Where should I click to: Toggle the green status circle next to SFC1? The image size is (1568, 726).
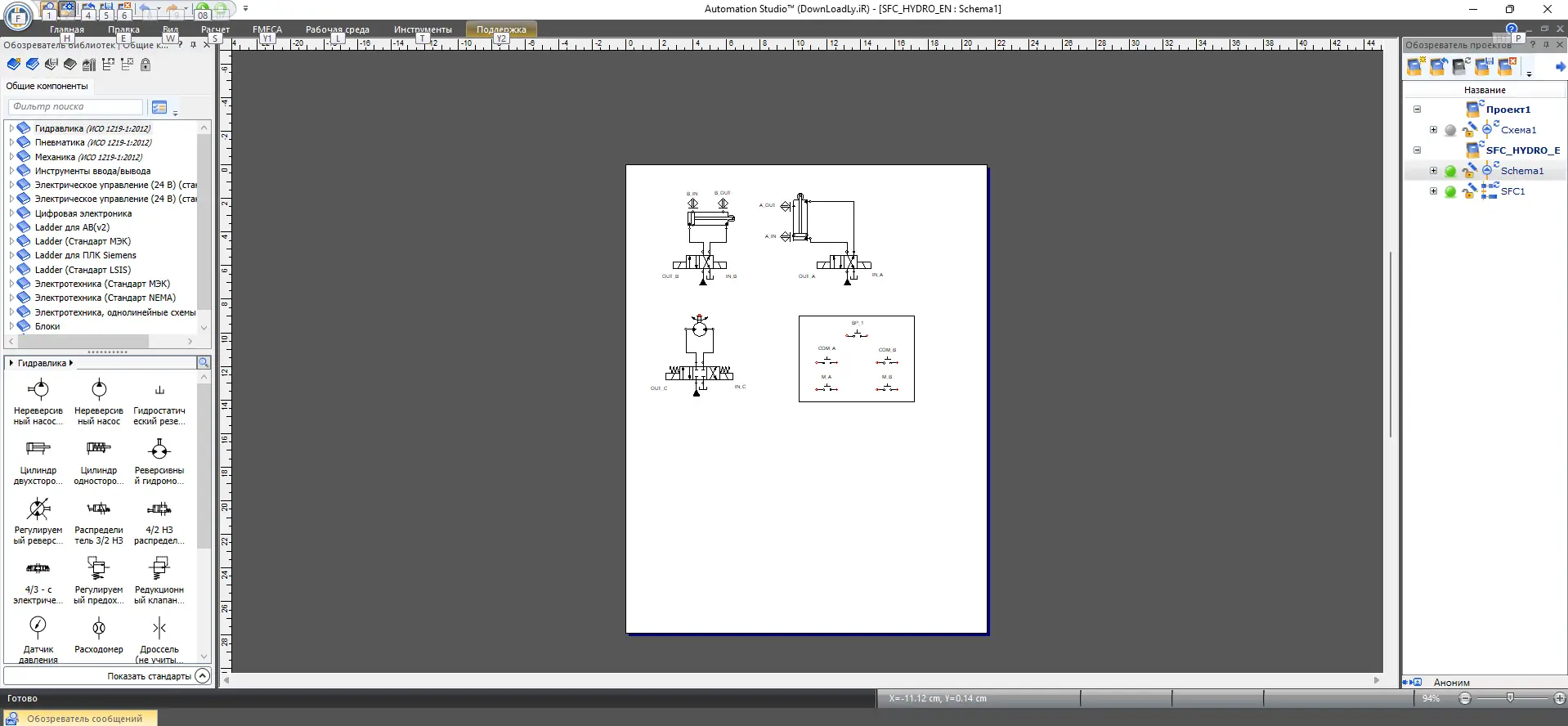(1450, 191)
